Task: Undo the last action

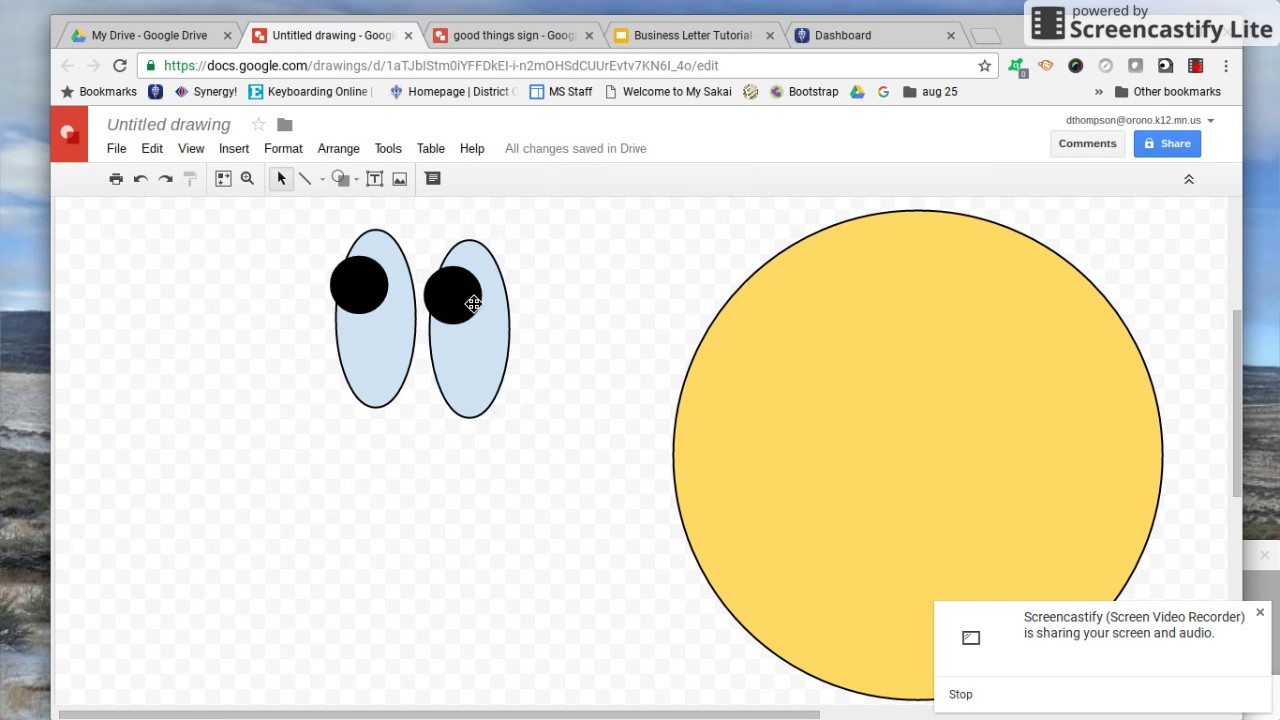Action: pos(141,178)
